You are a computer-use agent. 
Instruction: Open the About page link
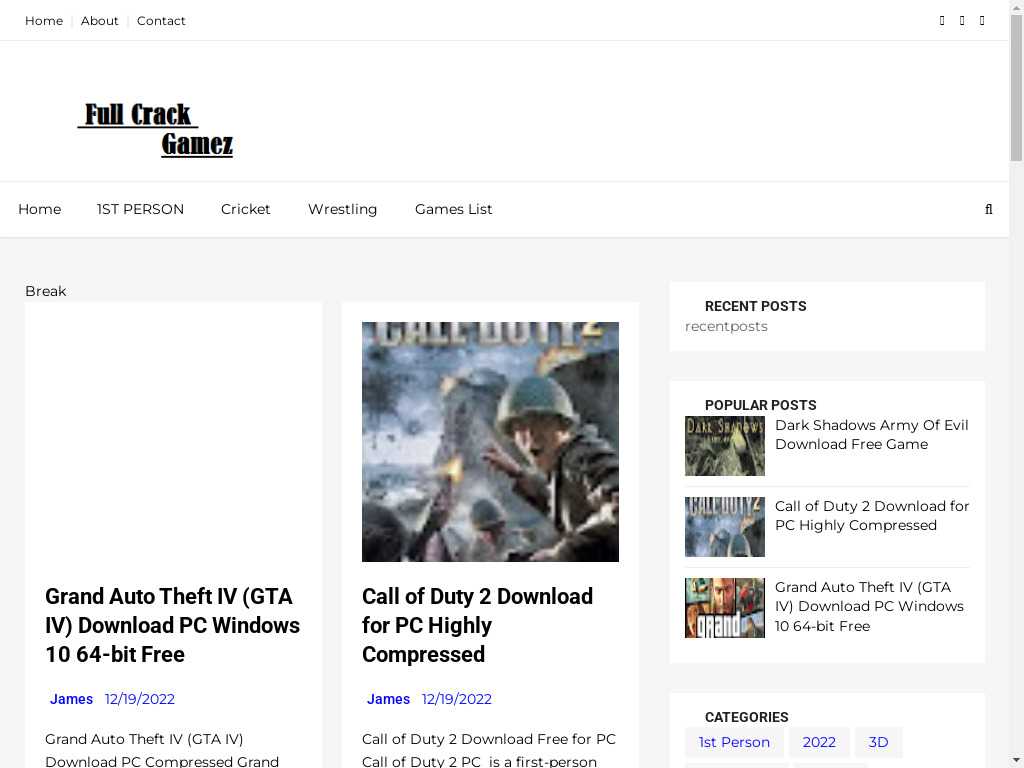99,21
